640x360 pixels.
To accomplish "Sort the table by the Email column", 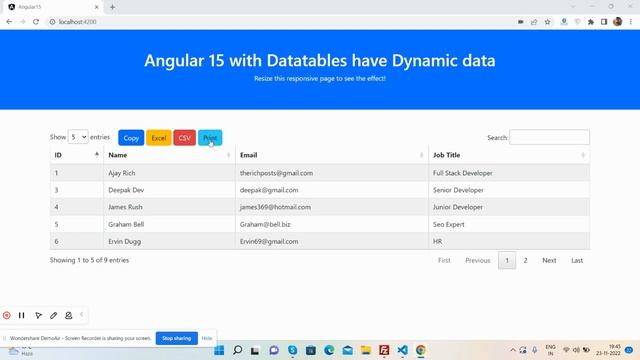I will (332, 155).
